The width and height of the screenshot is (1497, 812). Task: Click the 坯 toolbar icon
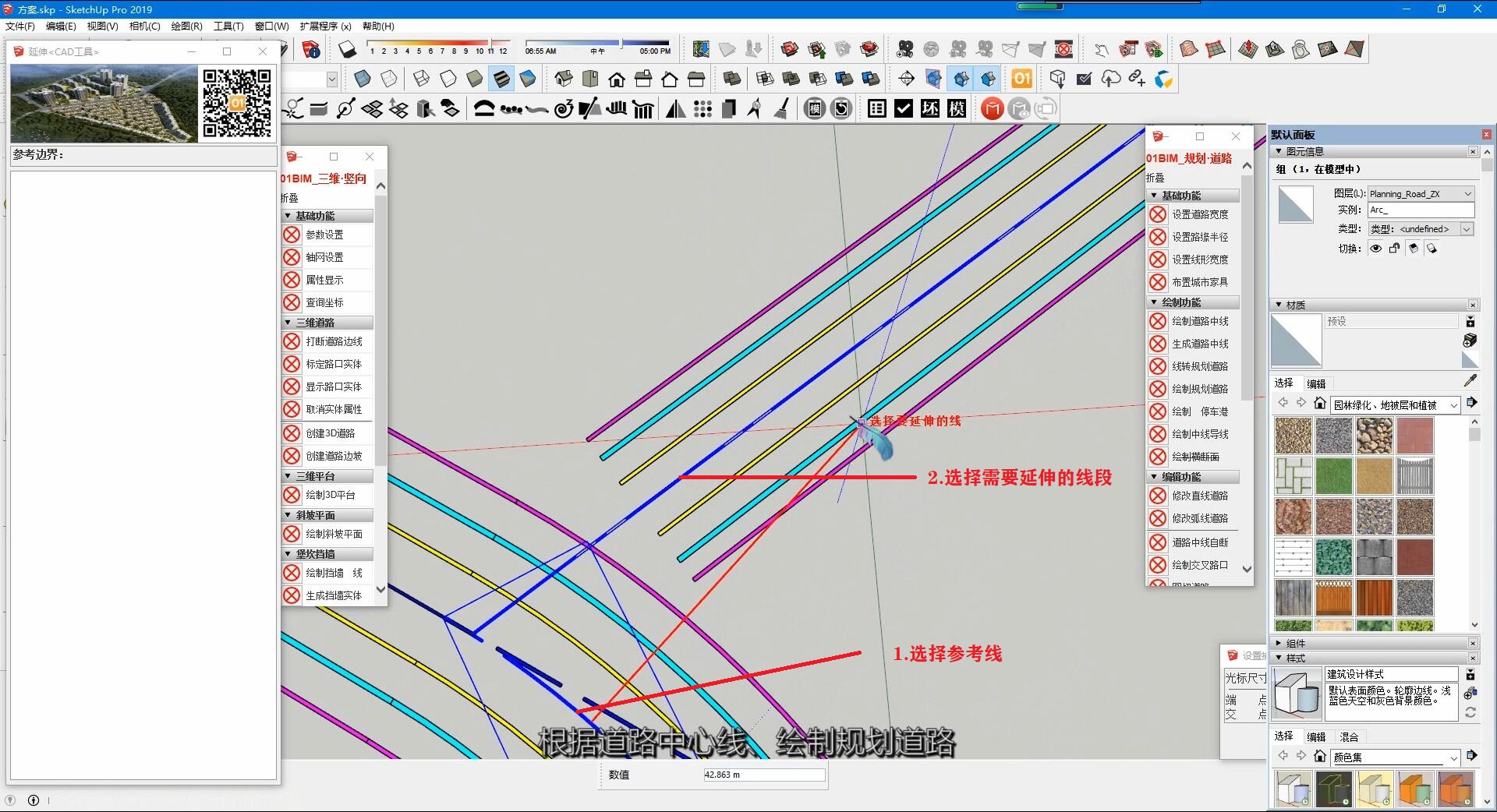(930, 109)
